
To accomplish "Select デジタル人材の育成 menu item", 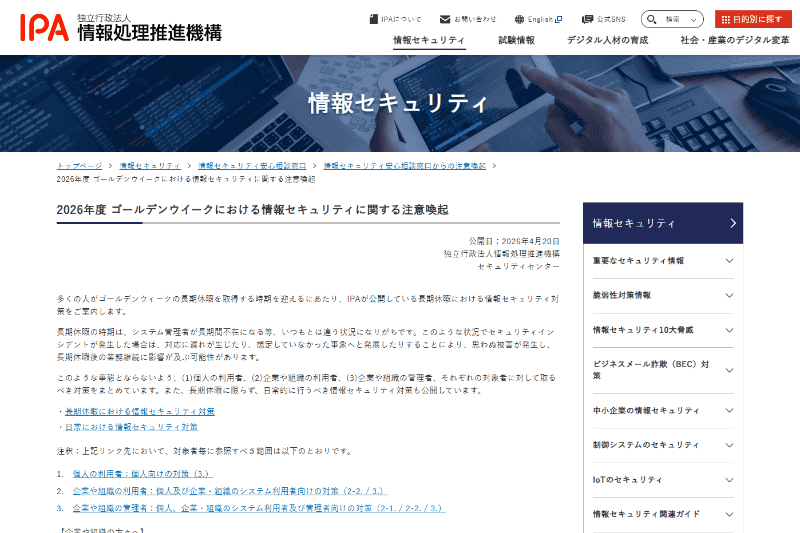I will 608,40.
